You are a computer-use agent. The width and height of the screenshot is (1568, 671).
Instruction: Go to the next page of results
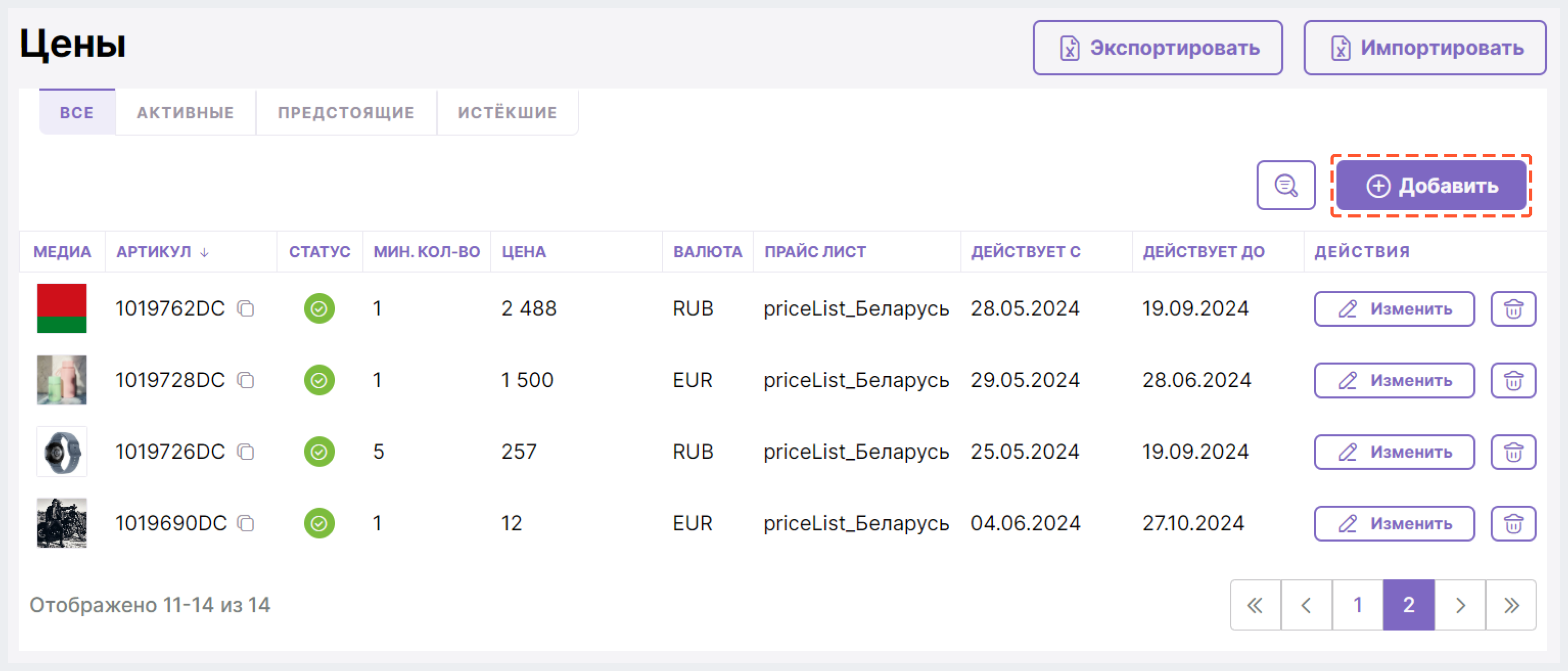click(x=1460, y=605)
